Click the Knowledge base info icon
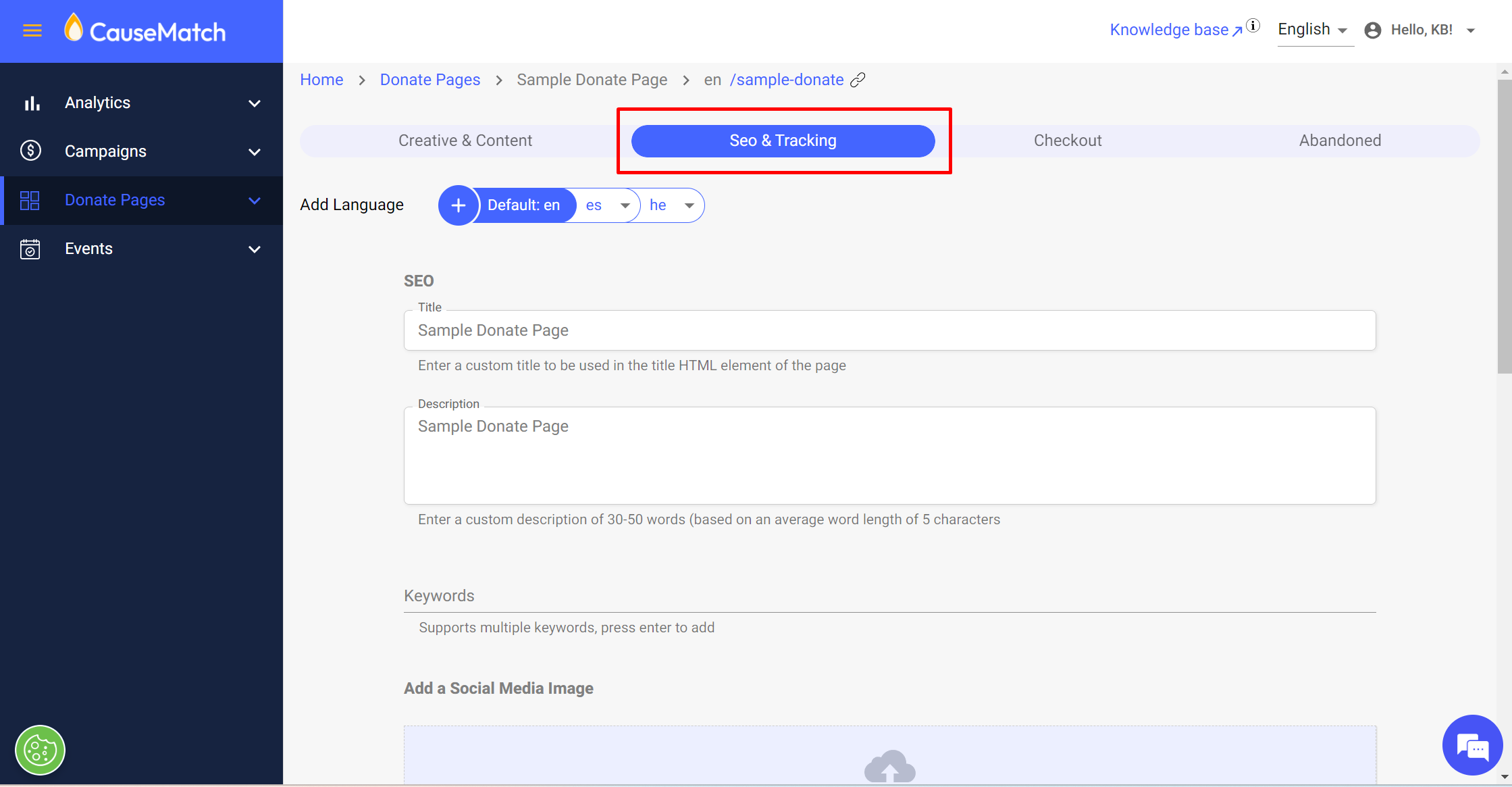 coord(1253,26)
